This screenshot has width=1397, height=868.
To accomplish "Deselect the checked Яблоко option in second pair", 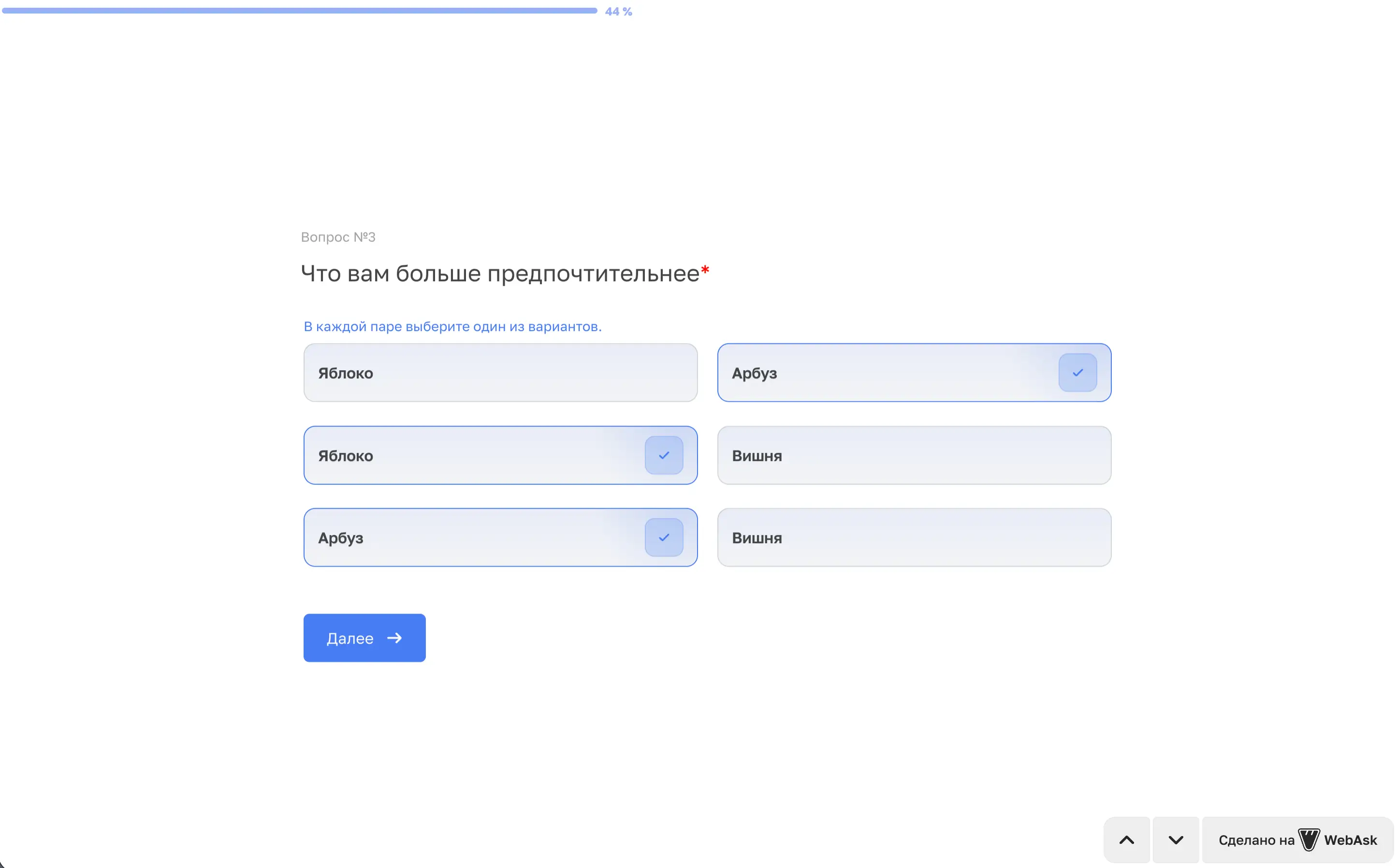I will [499, 455].
